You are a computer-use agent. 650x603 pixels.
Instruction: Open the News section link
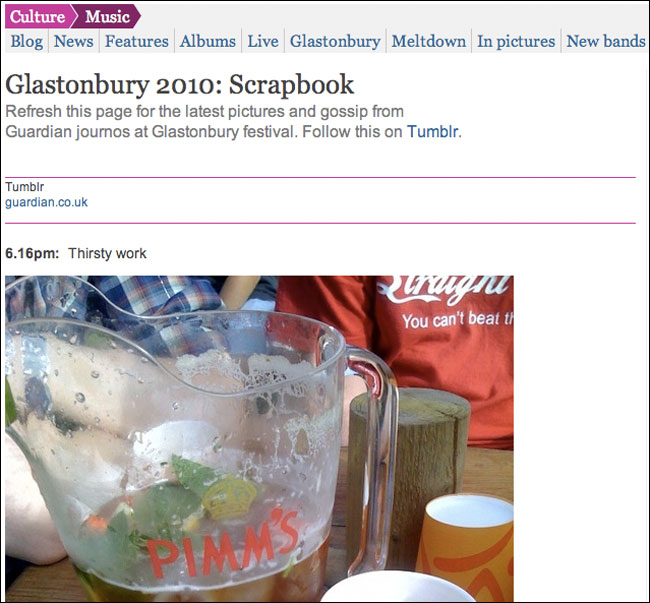click(x=73, y=41)
